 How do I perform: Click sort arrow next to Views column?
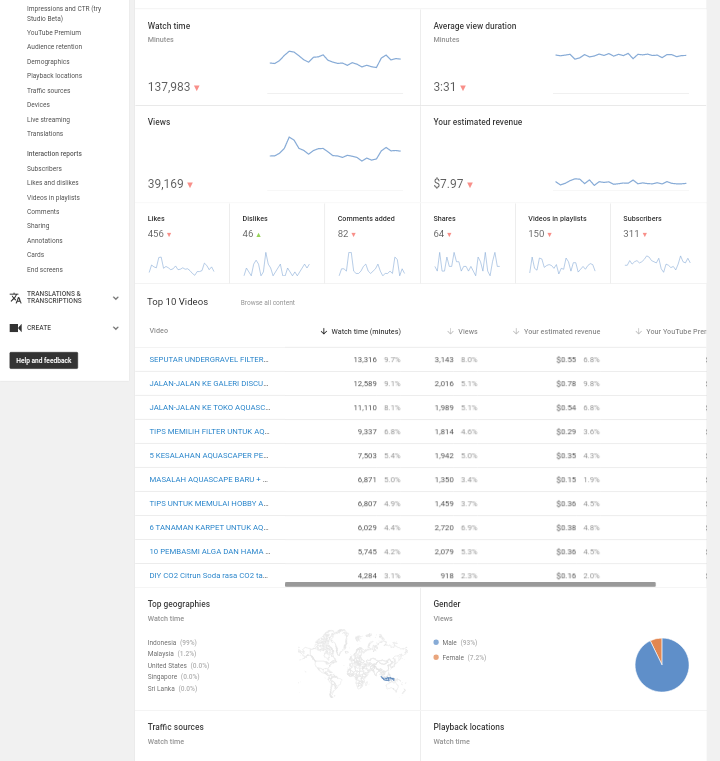coord(450,331)
